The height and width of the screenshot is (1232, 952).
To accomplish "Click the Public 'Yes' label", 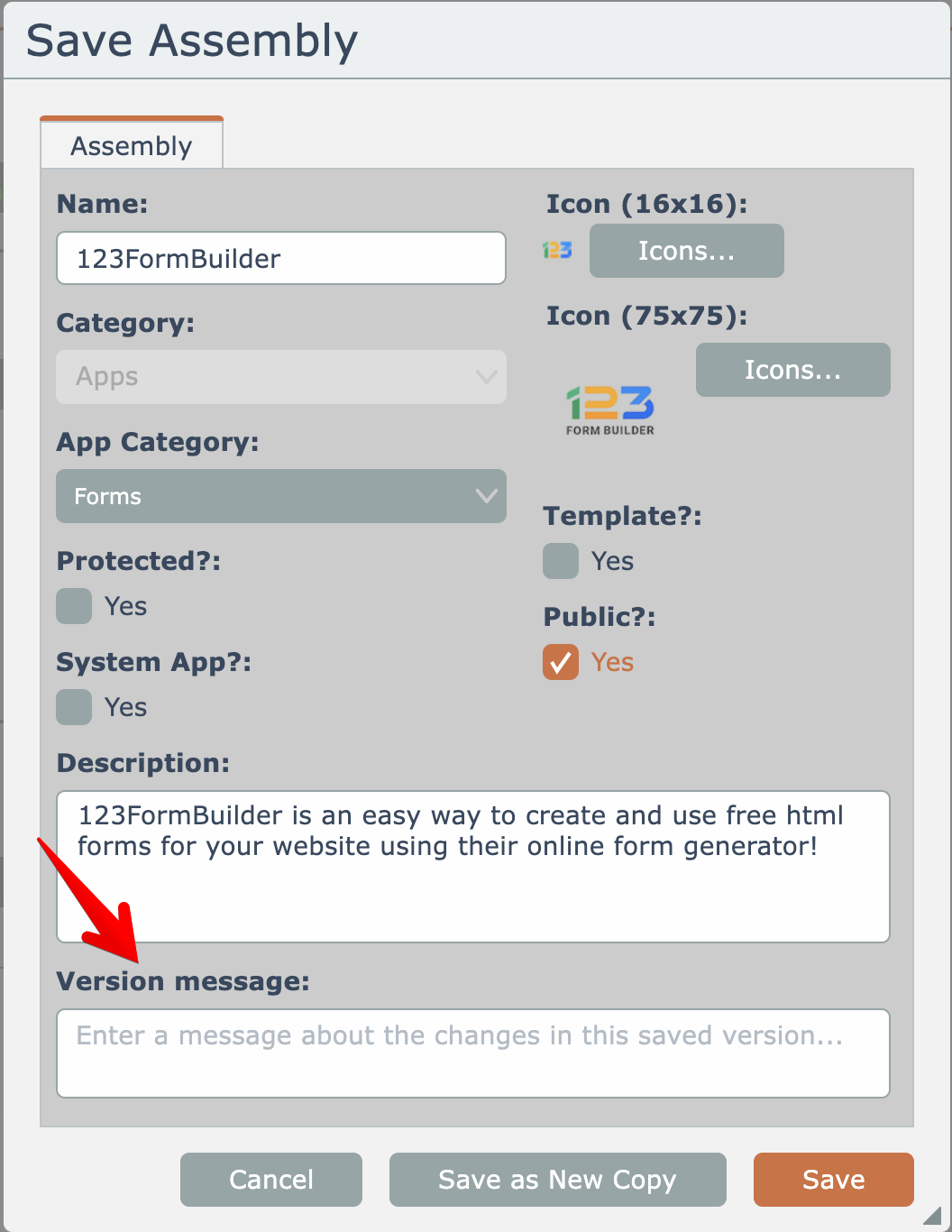I will pos(612,662).
